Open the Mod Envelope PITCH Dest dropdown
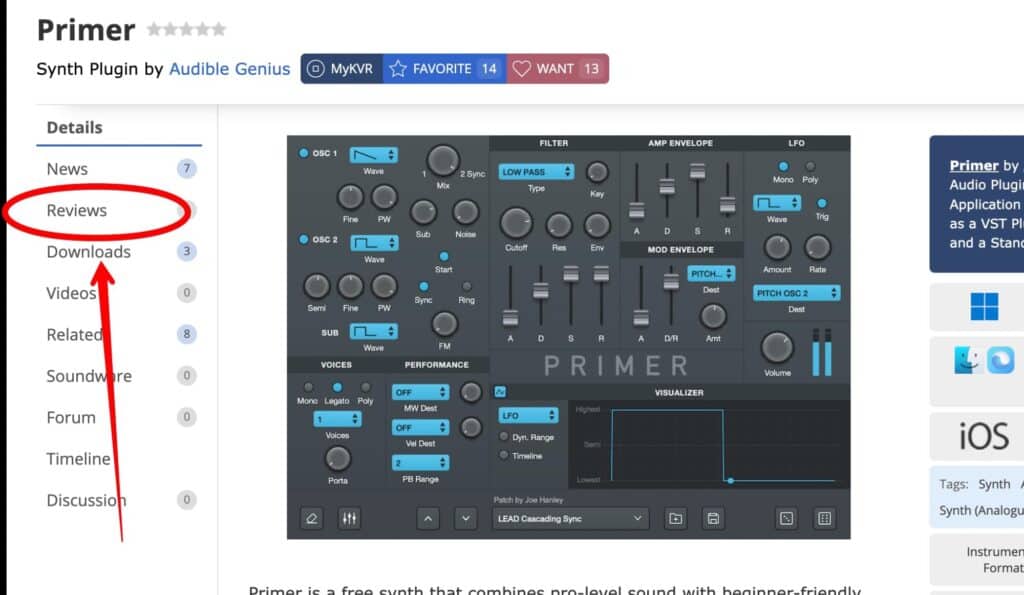1024x595 pixels. click(x=711, y=274)
